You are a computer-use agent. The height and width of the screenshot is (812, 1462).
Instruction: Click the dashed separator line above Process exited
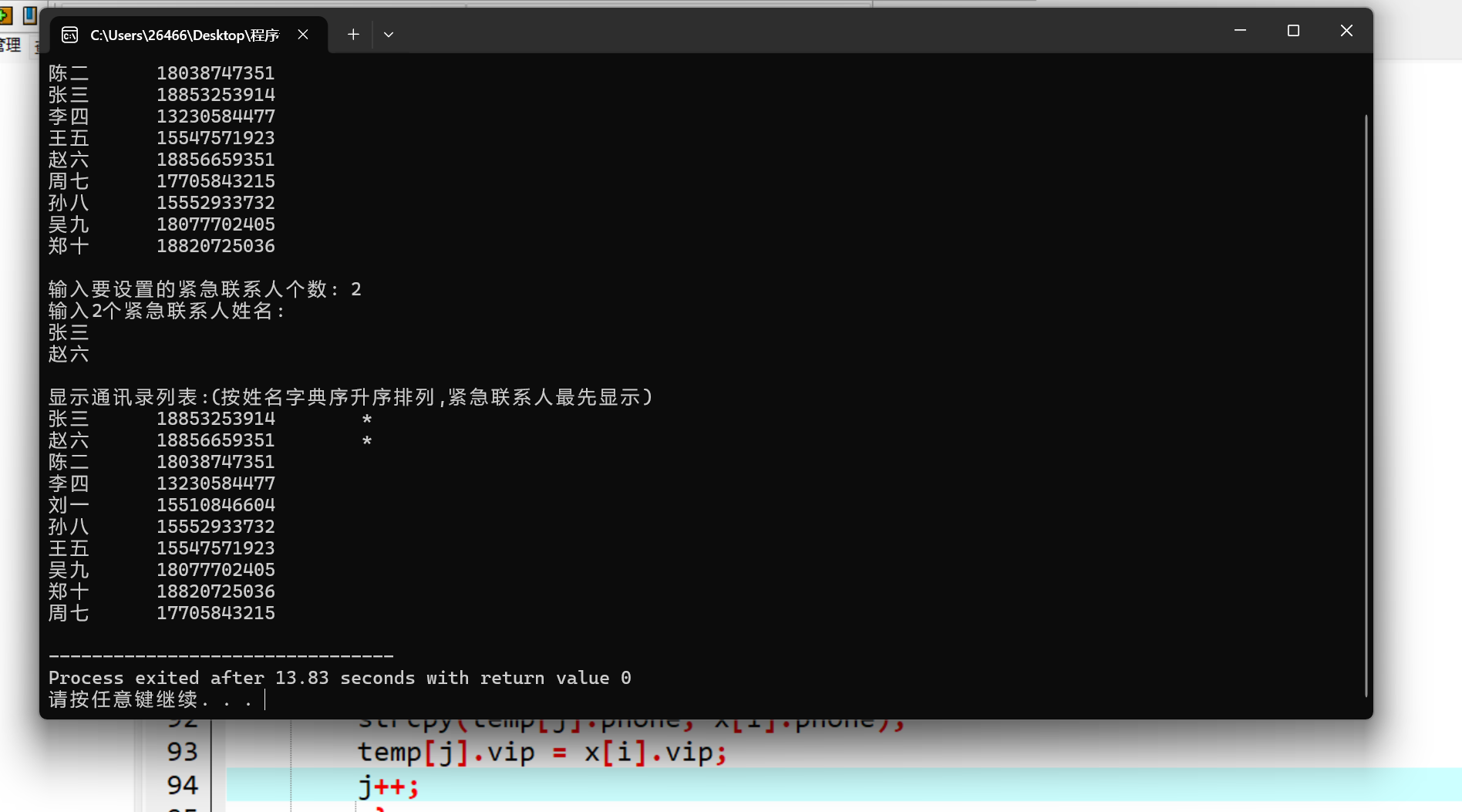tap(221, 656)
